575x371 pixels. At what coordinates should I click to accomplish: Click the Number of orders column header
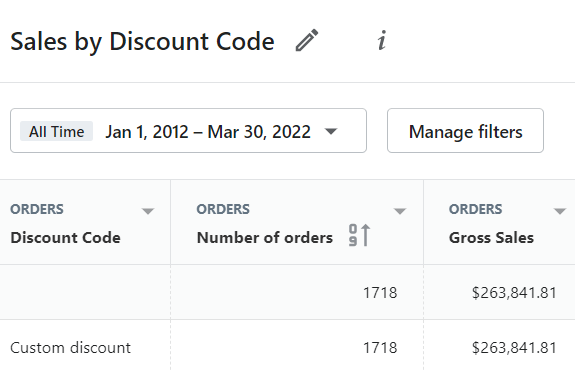(x=265, y=238)
